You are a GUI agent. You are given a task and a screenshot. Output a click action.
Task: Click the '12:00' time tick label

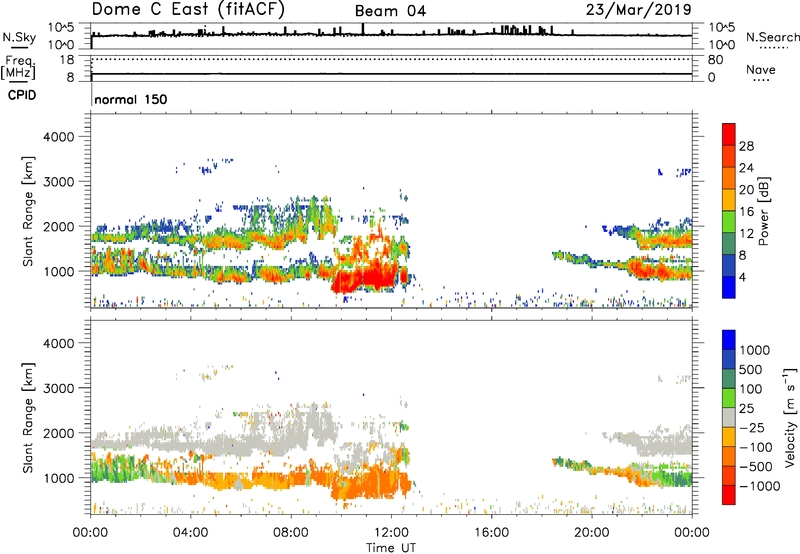(391, 533)
